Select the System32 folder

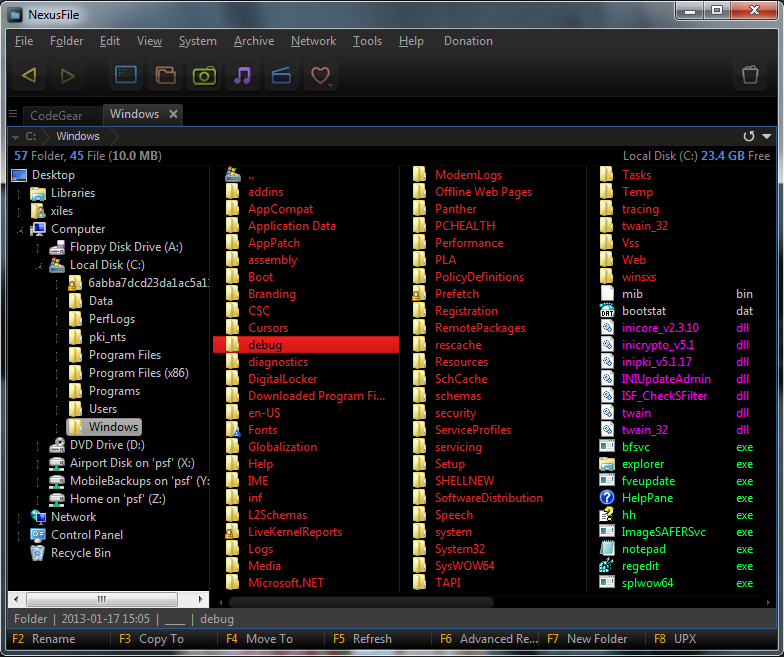(x=460, y=548)
